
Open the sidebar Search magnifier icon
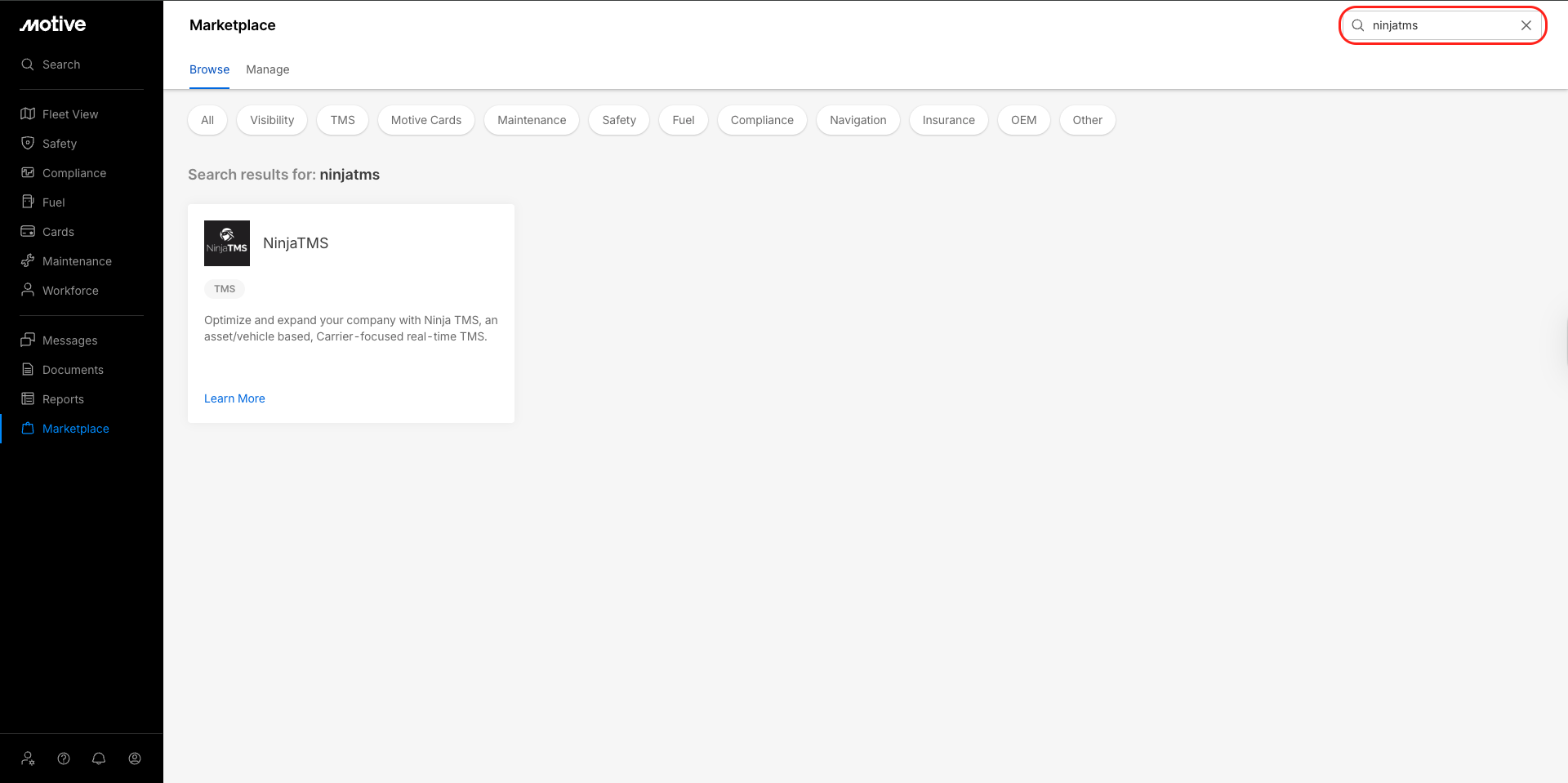pyautogui.click(x=28, y=65)
